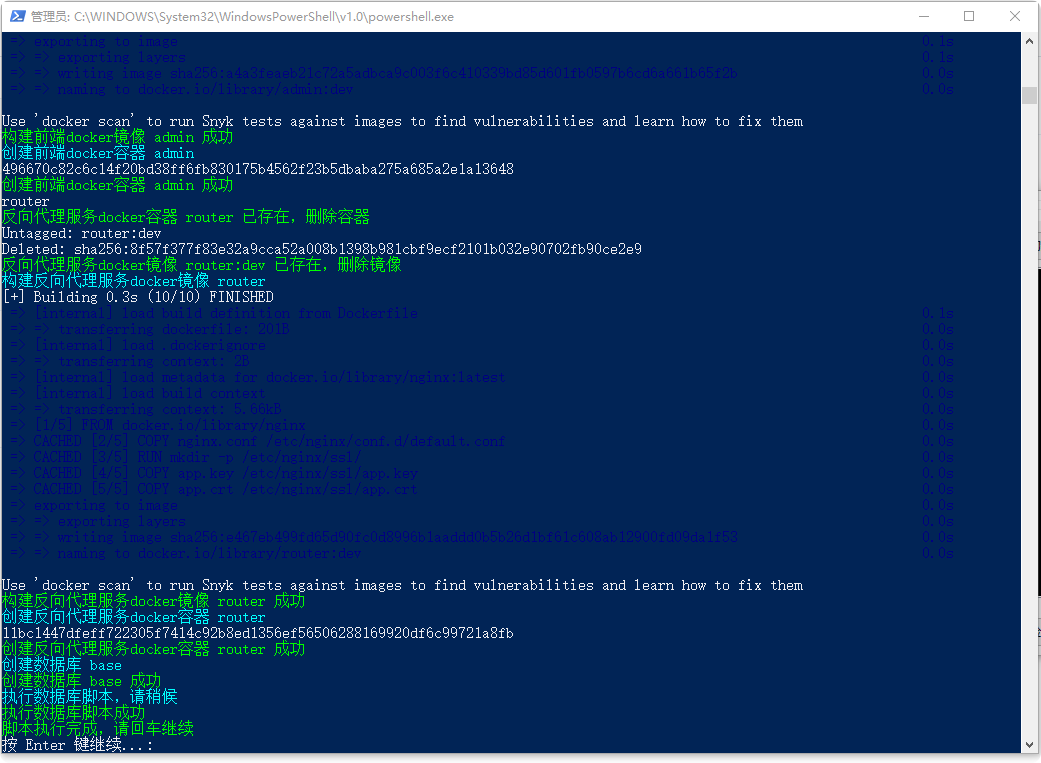This screenshot has height=763, width=1041.
Task: Click the '创建数据库 base 成功' status line
Action: (81, 681)
